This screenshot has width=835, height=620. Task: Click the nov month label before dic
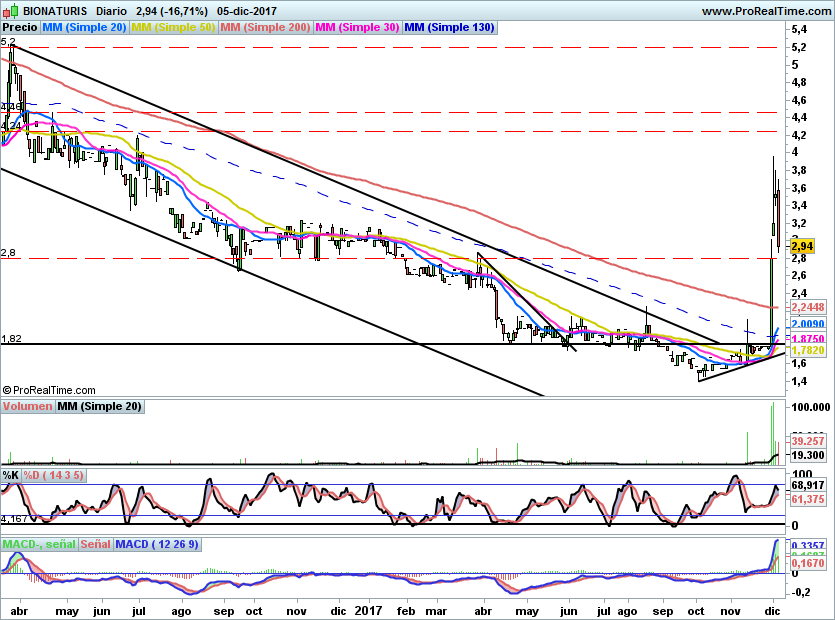[x=730, y=611]
